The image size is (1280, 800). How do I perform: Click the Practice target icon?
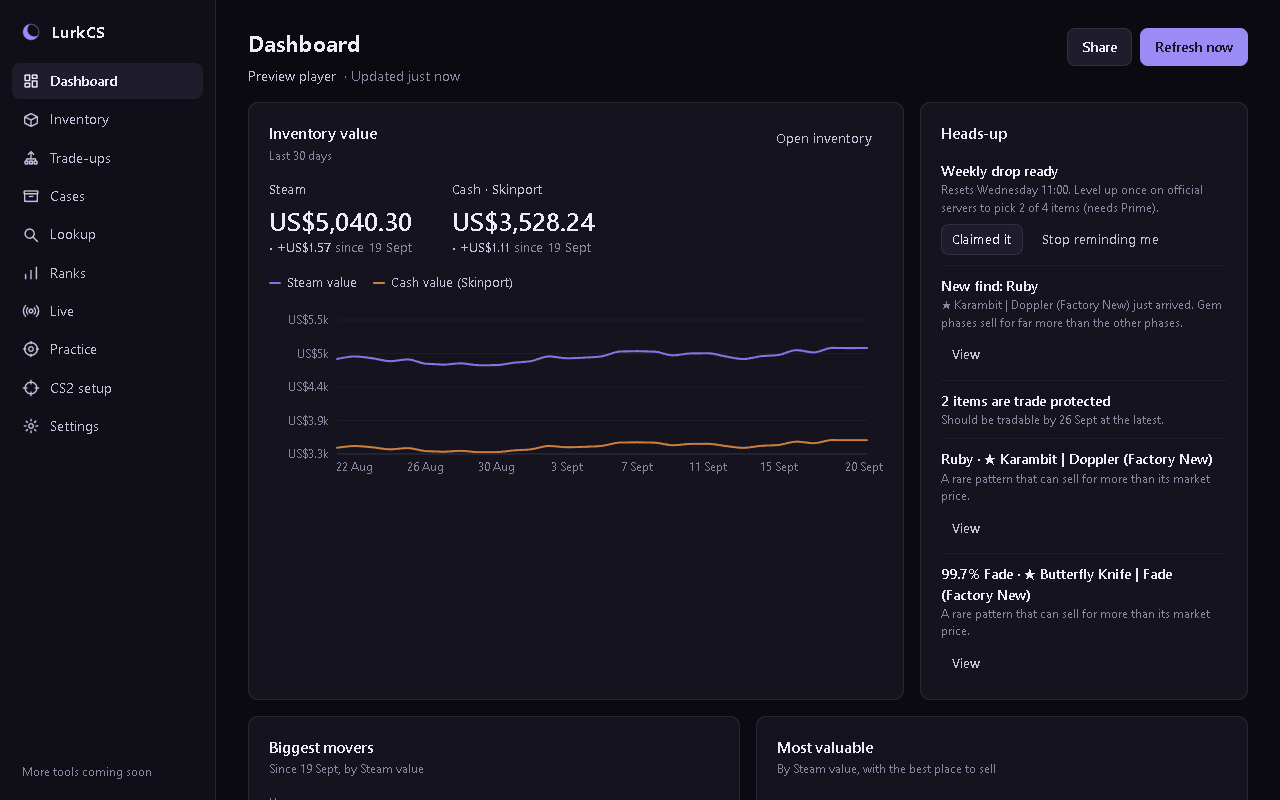31,349
